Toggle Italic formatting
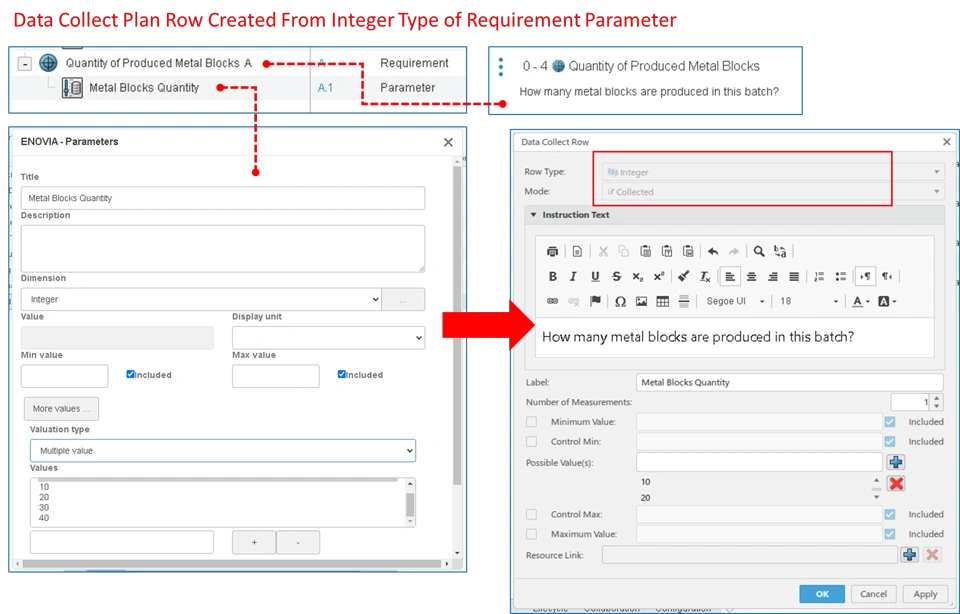This screenshot has width=960, height=614. 573,277
